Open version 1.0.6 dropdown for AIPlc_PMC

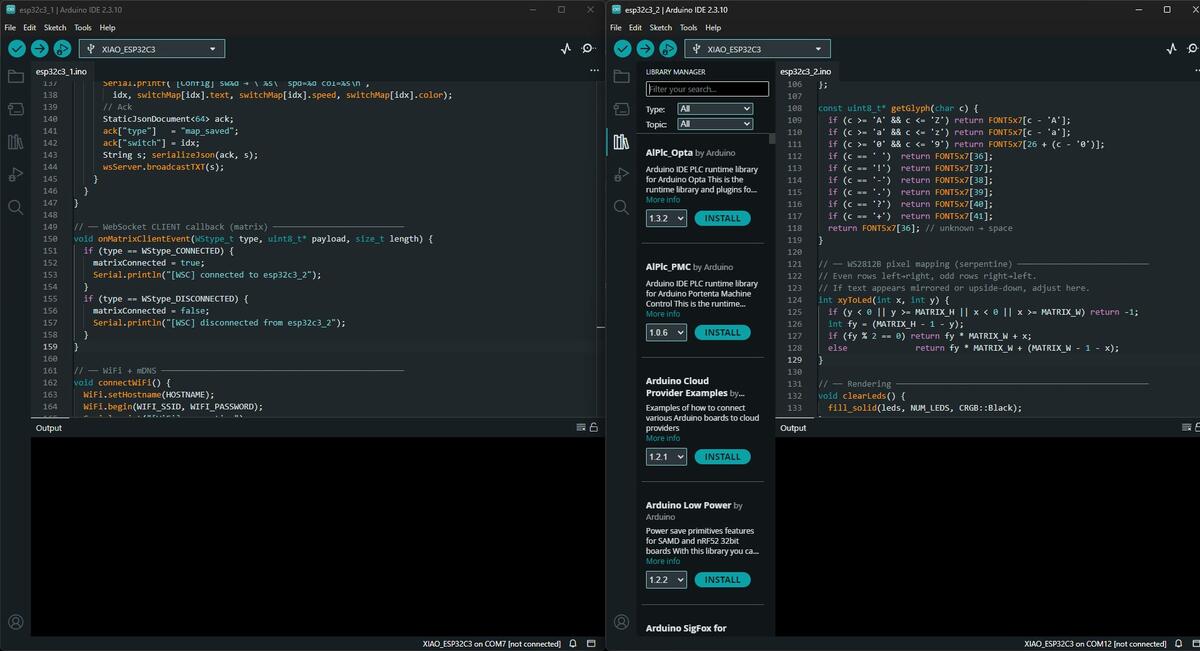pos(666,332)
